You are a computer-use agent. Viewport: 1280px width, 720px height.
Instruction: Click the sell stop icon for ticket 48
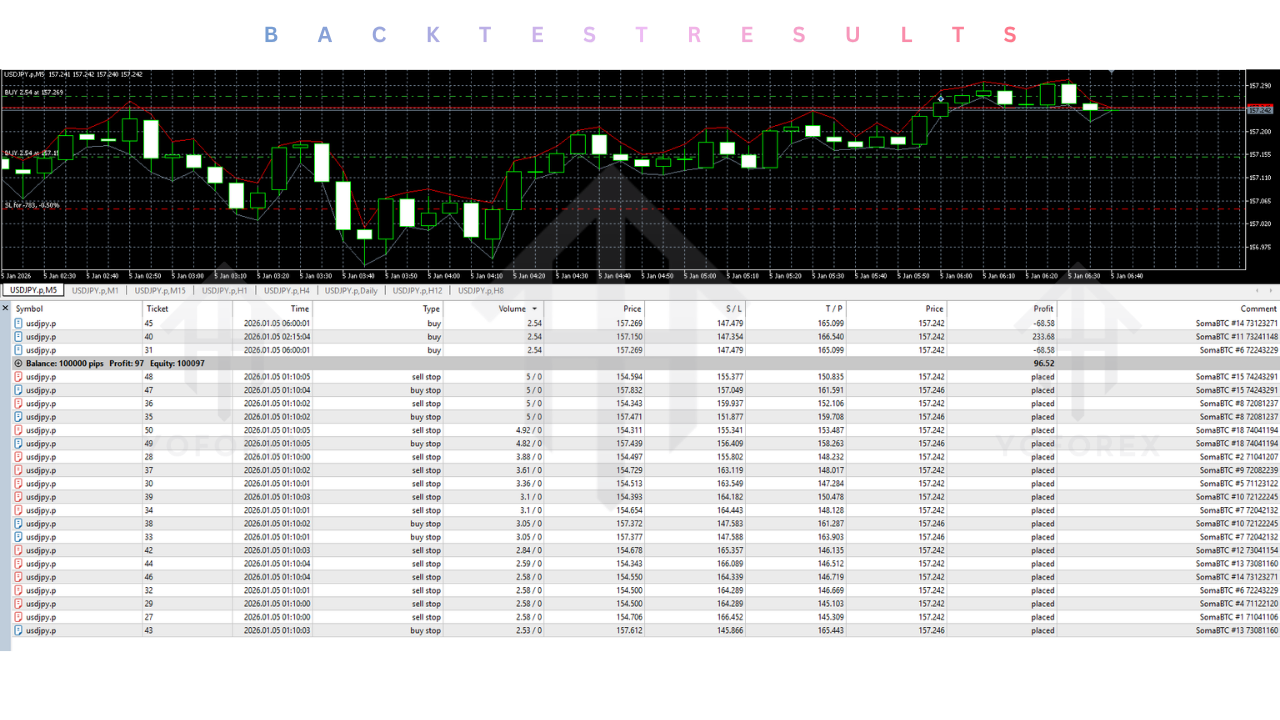(19, 377)
